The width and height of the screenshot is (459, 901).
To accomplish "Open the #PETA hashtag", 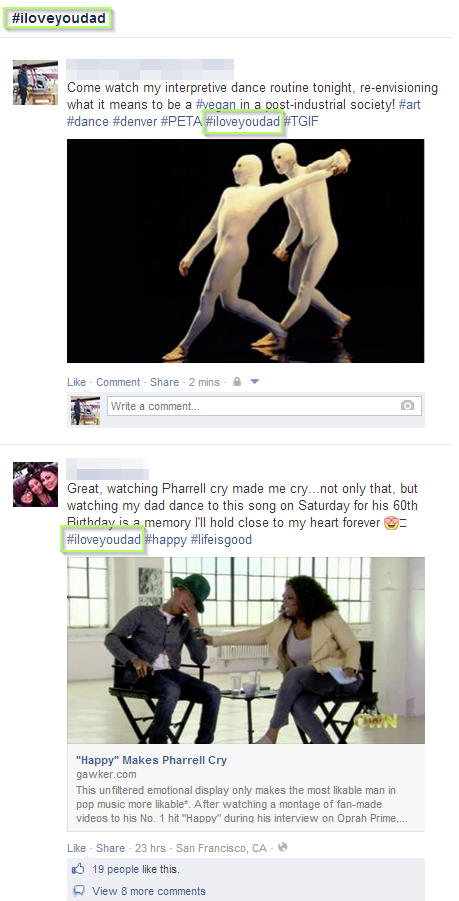I will pyautogui.click(x=181, y=122).
